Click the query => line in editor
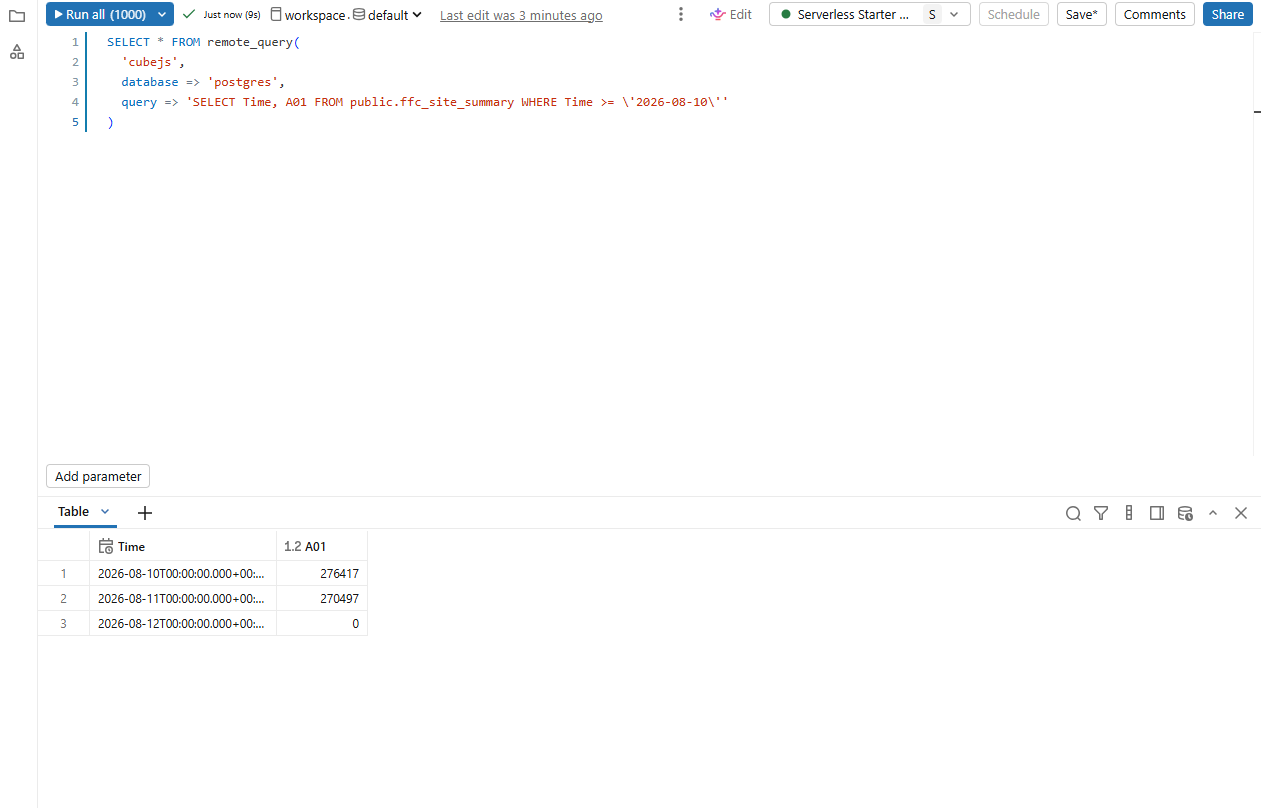Viewport: 1261px width, 808px height. click(425, 102)
